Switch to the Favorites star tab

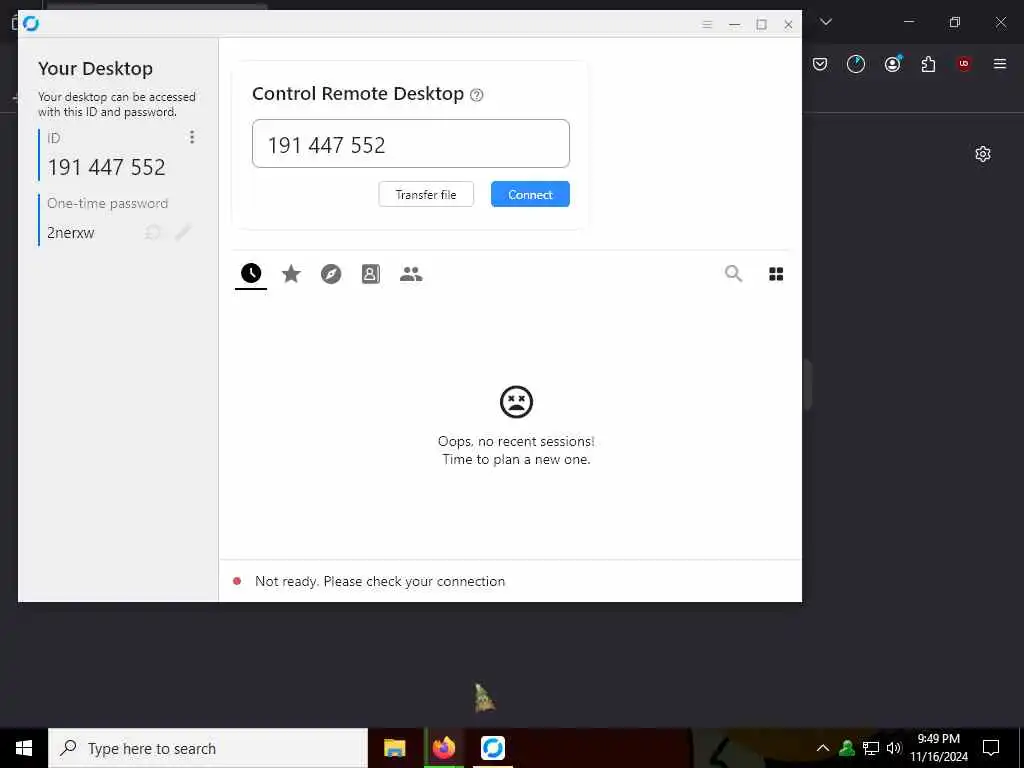pyautogui.click(x=291, y=274)
